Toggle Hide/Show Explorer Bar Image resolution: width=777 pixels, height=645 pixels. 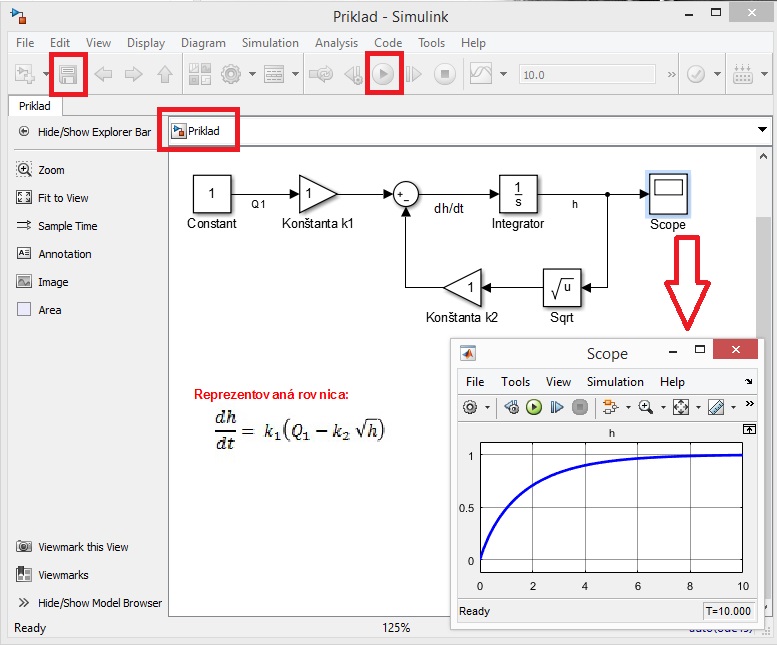coord(85,132)
